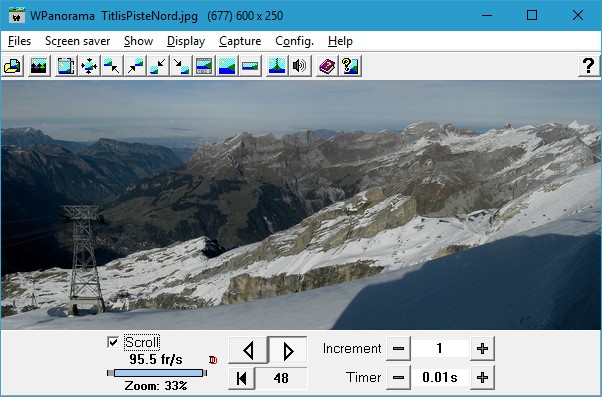
Task: Open the purple help book icon
Action: point(327,66)
